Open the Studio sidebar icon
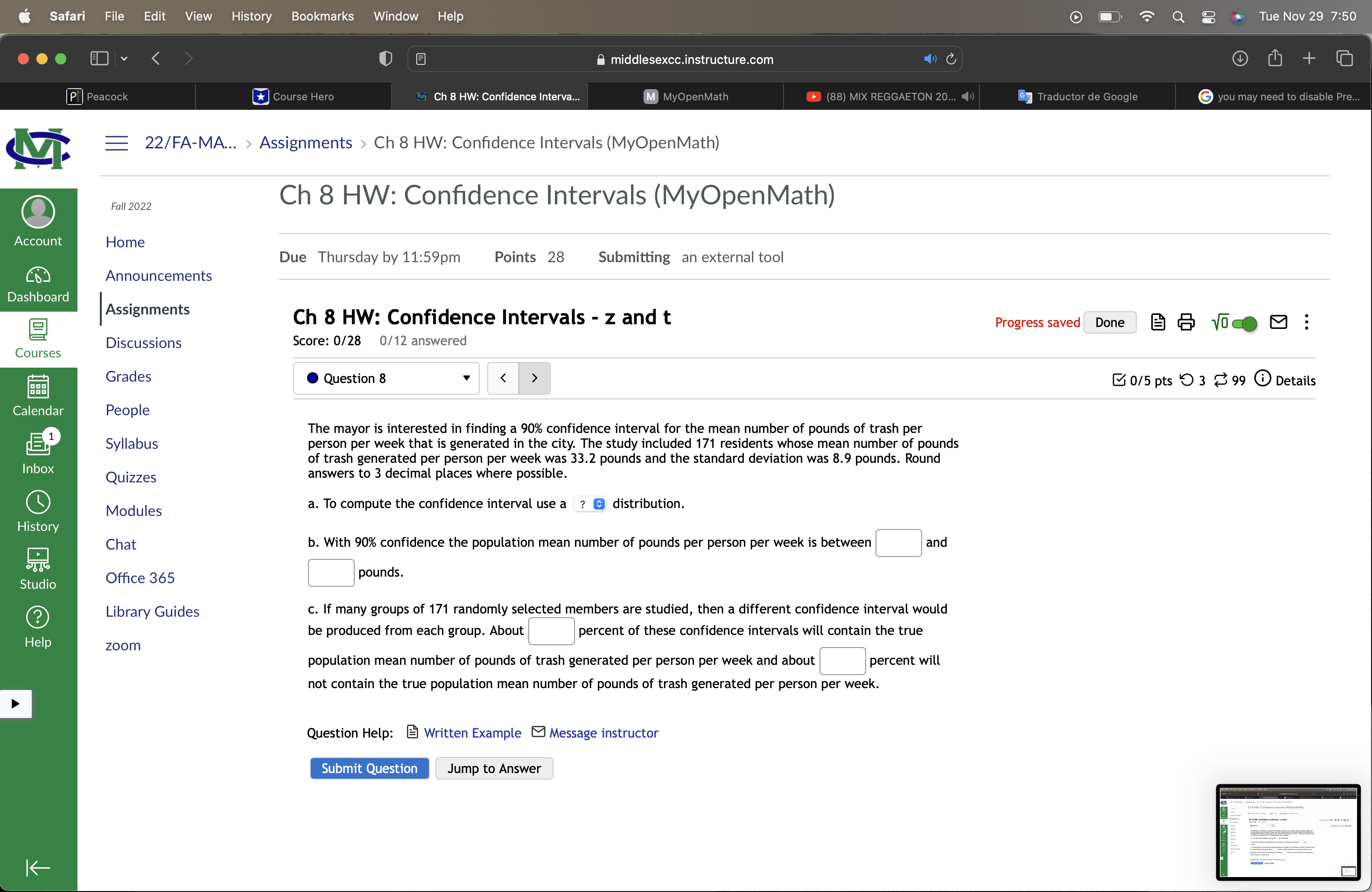Viewport: 1372px width, 892px height. click(38, 568)
